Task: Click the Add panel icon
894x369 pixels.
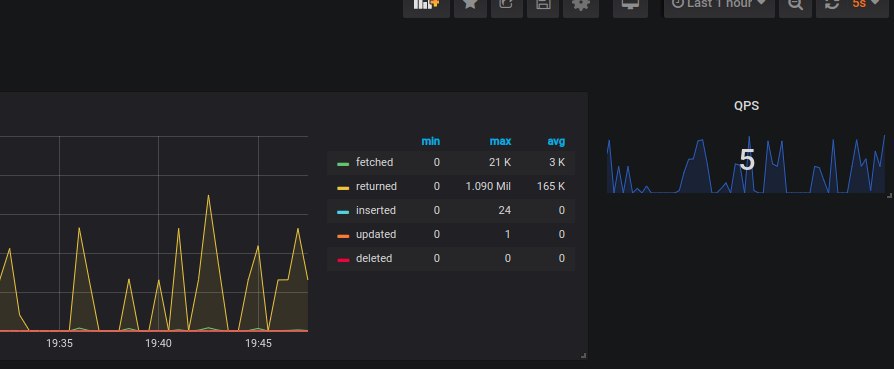Action: [x=426, y=6]
